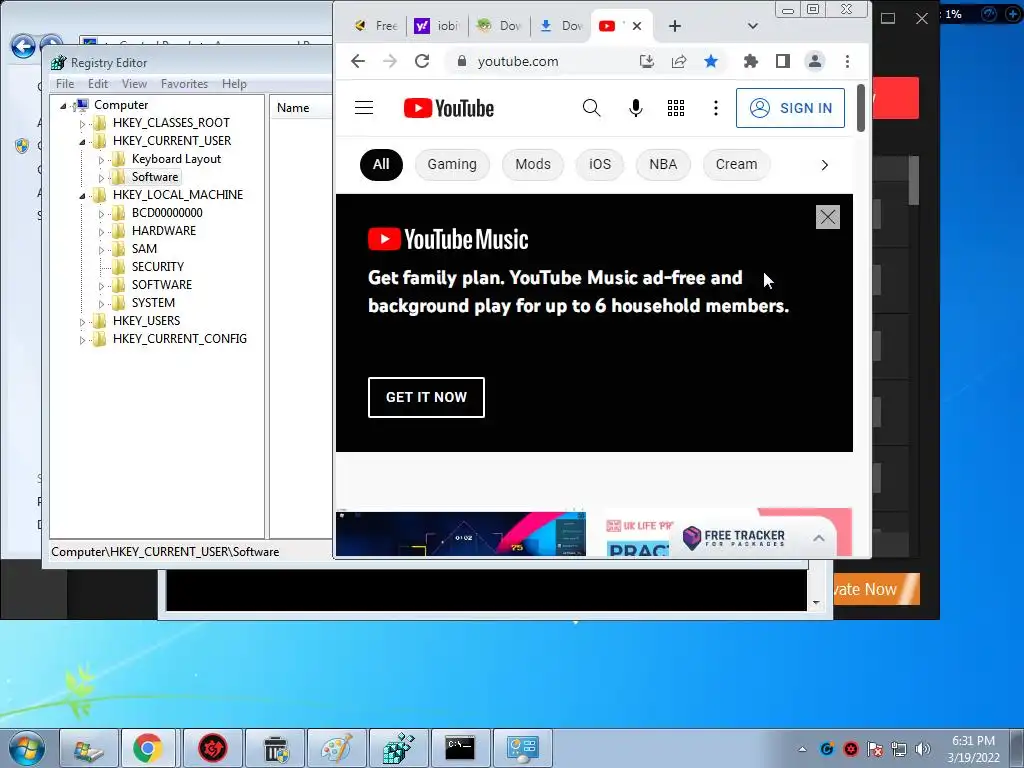
Task: Click the Chrome forward arrow button
Action: (x=390, y=61)
